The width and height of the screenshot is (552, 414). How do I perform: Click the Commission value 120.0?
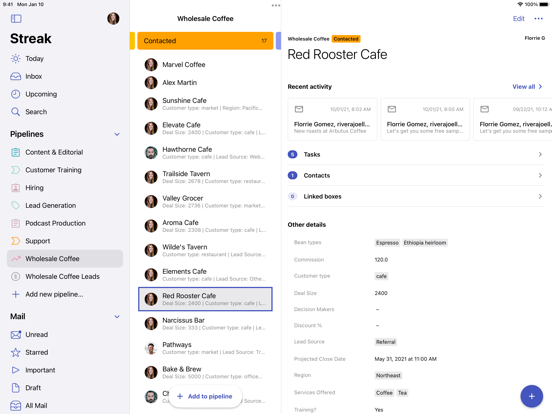[x=381, y=260]
